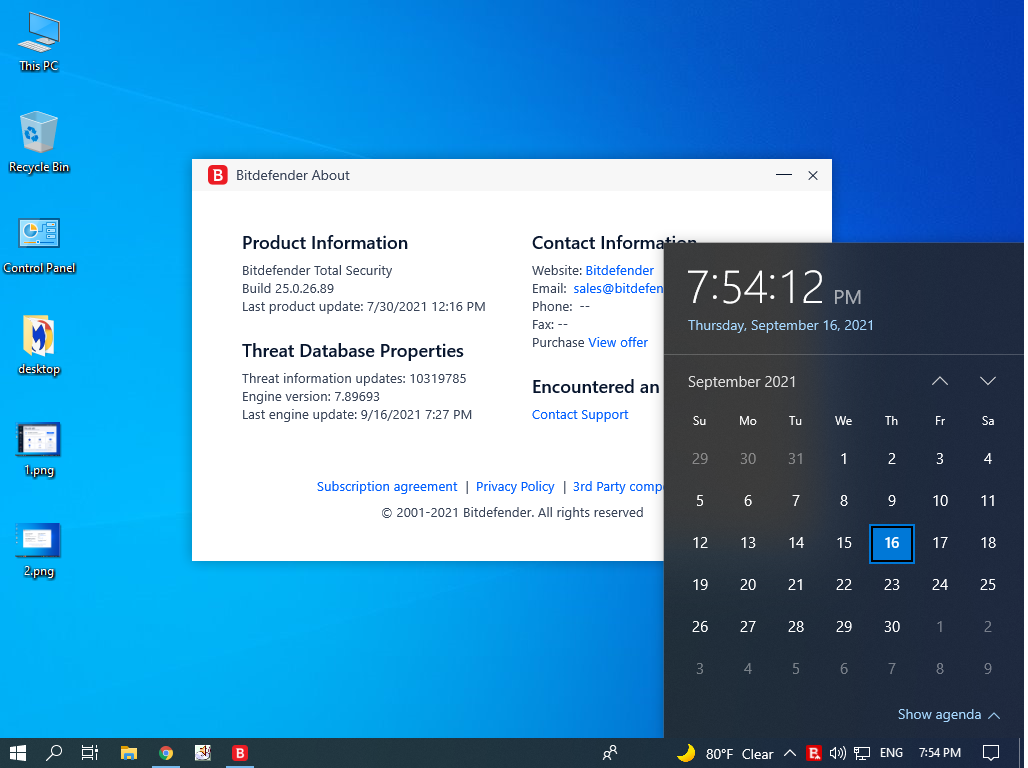Open network settings tray icon
The height and width of the screenshot is (768, 1028).
862,753
